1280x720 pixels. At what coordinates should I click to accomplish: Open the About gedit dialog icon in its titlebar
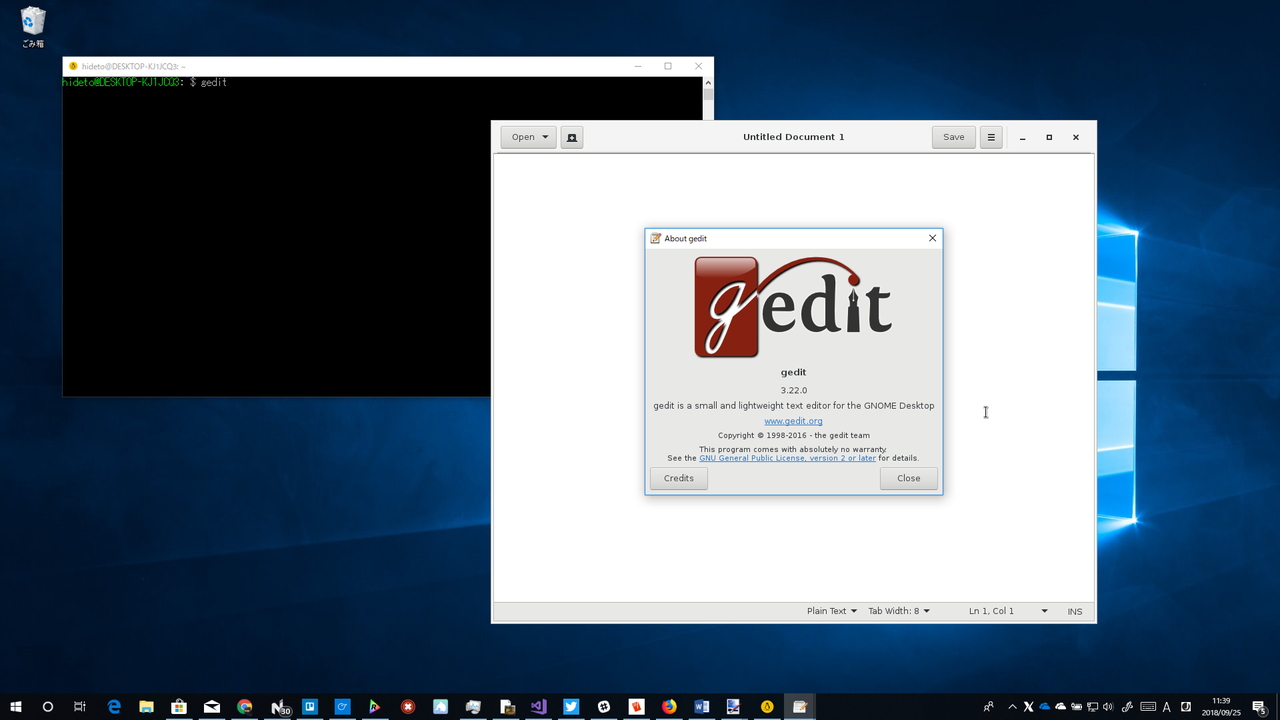coord(656,238)
